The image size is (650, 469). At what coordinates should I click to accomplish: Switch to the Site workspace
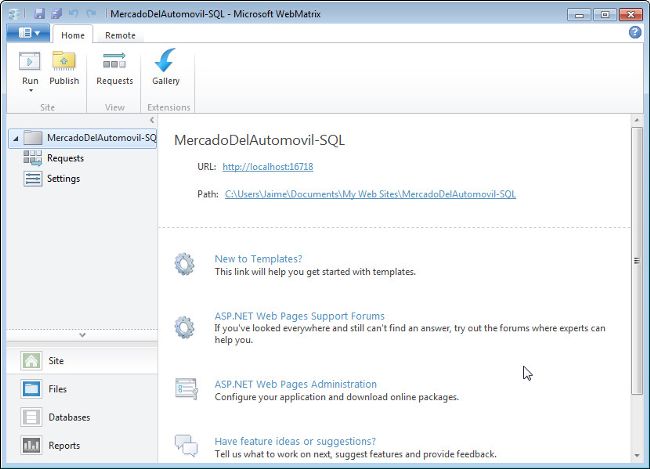82,360
